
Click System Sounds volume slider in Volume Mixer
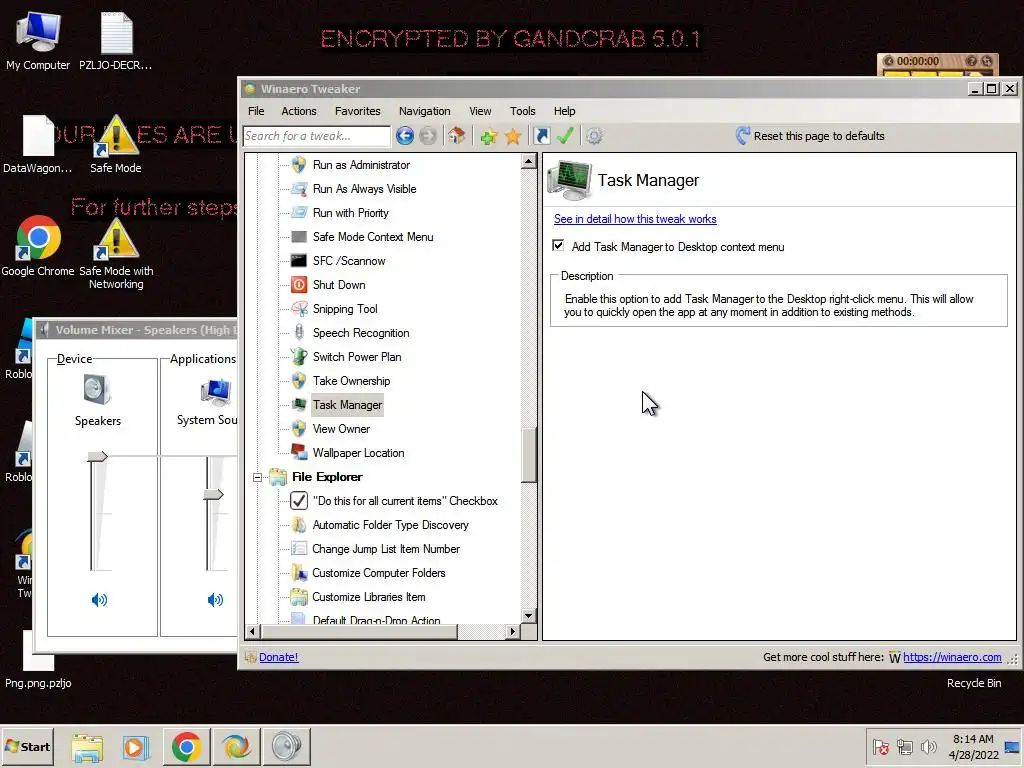[214, 494]
